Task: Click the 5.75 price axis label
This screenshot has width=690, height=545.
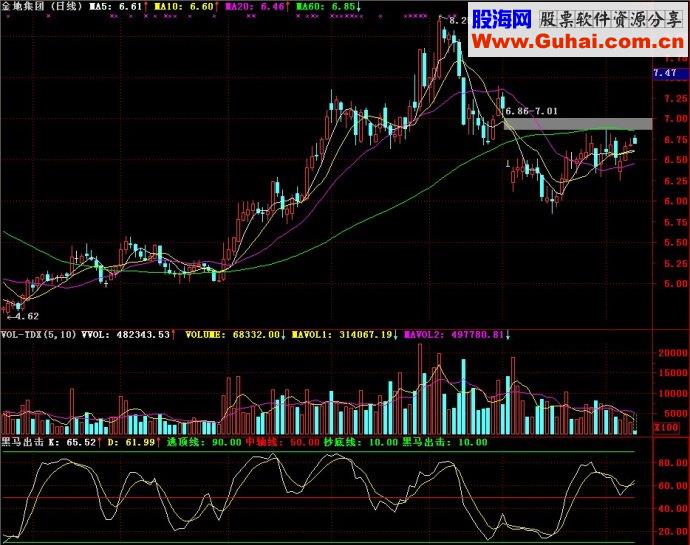Action: coord(675,222)
